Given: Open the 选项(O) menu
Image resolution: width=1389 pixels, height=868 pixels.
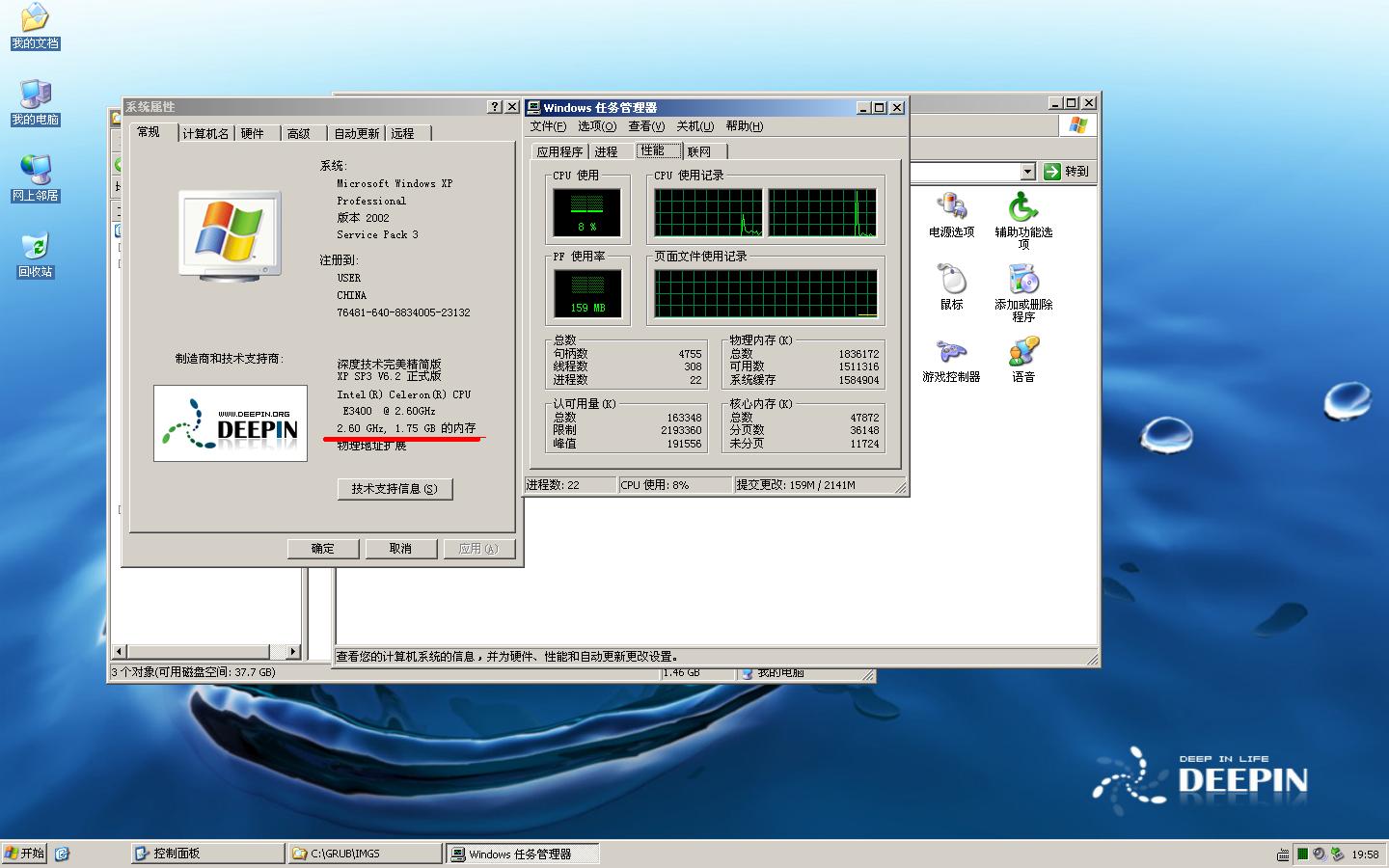Looking at the screenshot, I should click(597, 126).
